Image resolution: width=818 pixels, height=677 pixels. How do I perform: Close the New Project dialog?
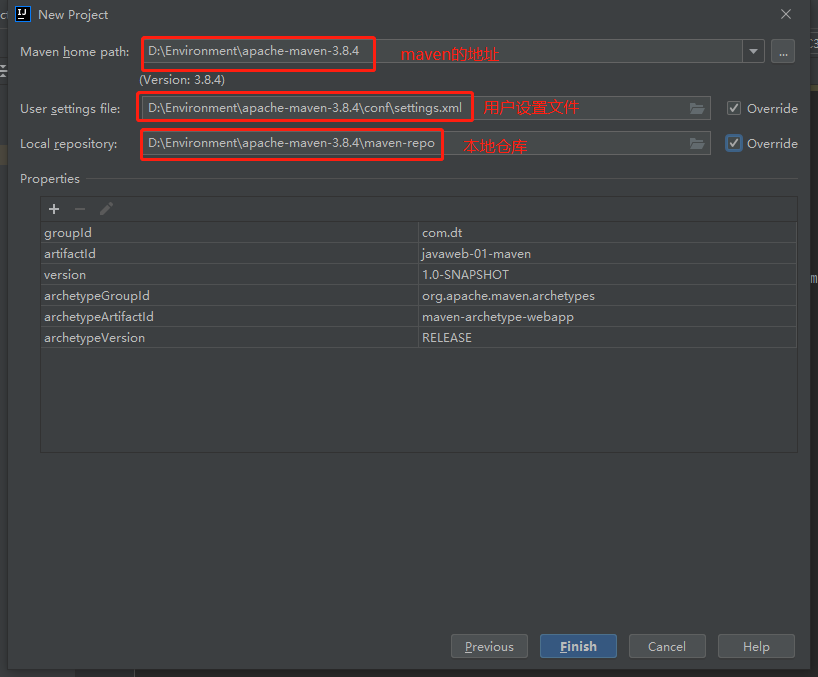point(786,14)
